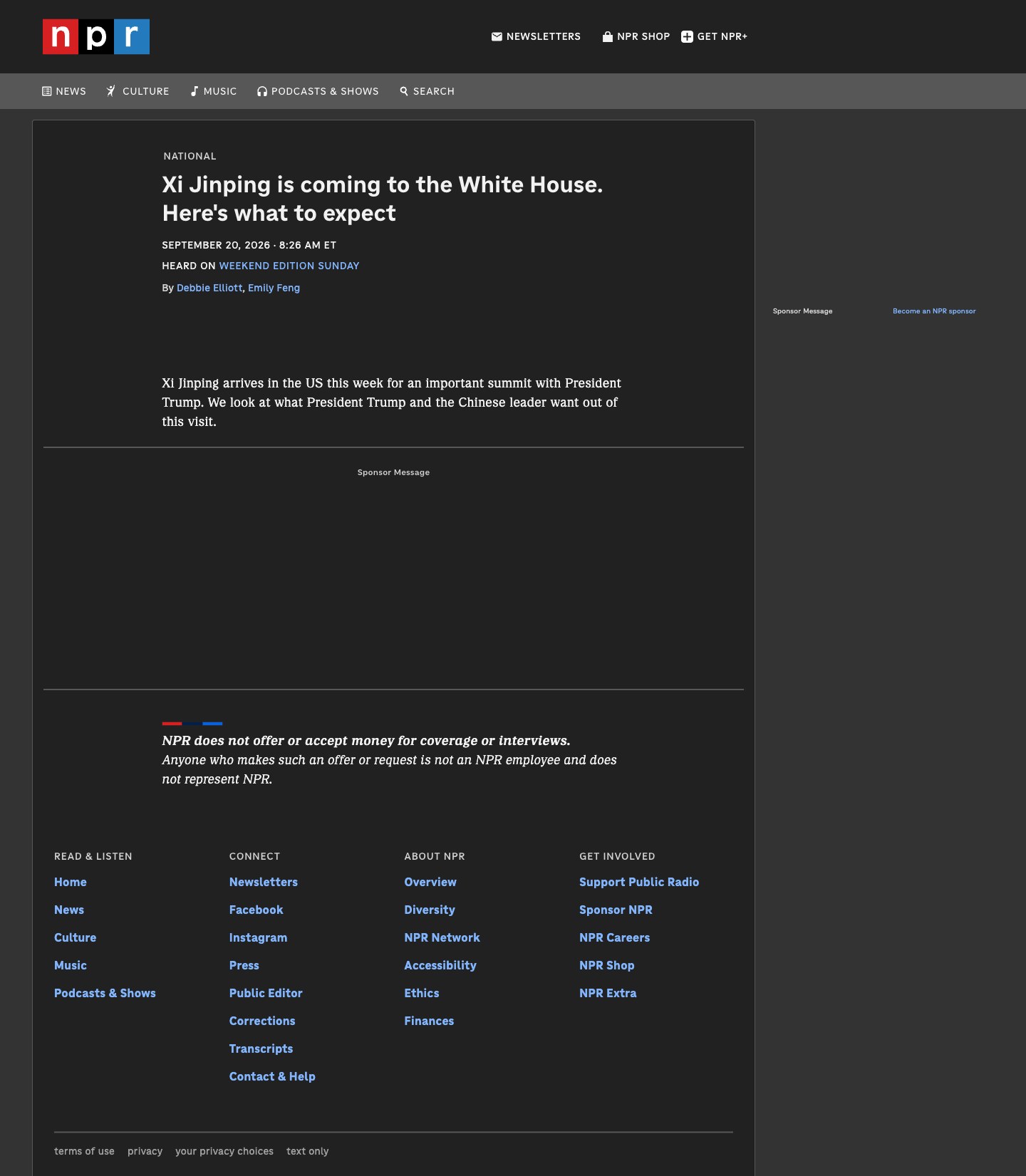Image resolution: width=1026 pixels, height=1176 pixels.
Task: Click the READ & LISTEN footer heading
Action: pyautogui.click(x=93, y=856)
